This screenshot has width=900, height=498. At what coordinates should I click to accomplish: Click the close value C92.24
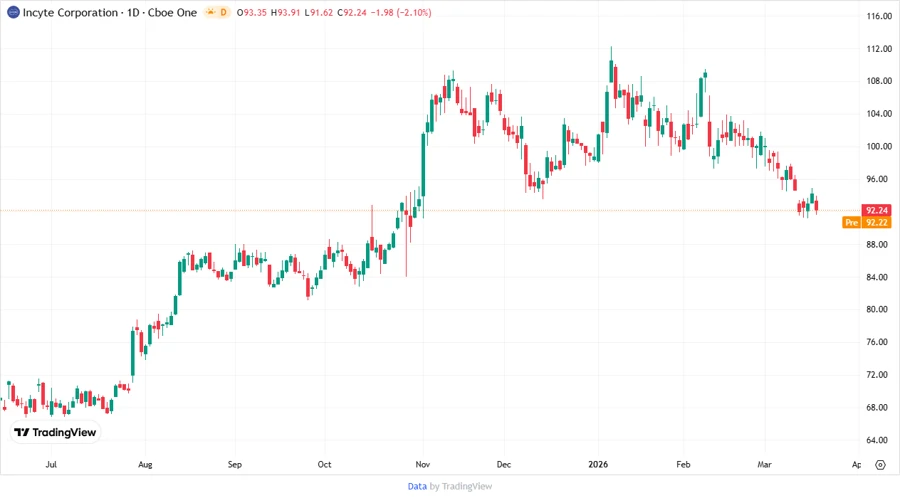(x=351, y=12)
